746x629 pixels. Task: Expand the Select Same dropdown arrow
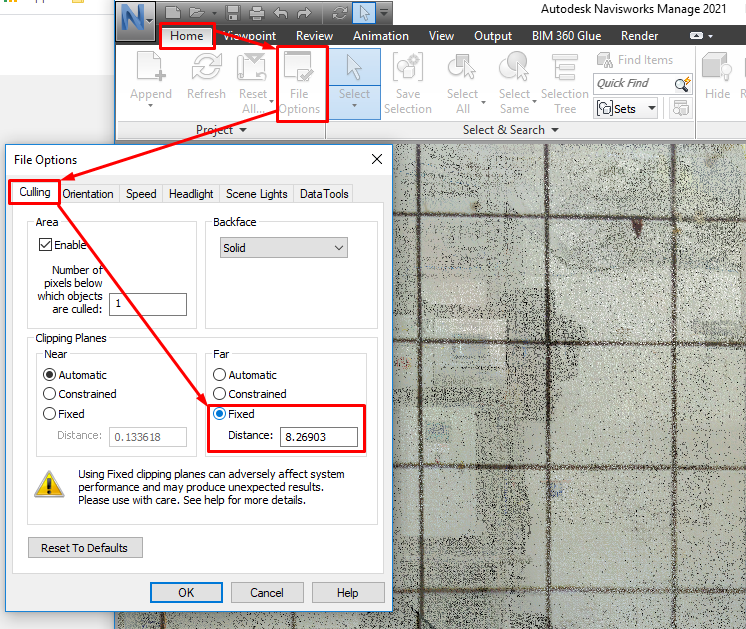(x=534, y=102)
